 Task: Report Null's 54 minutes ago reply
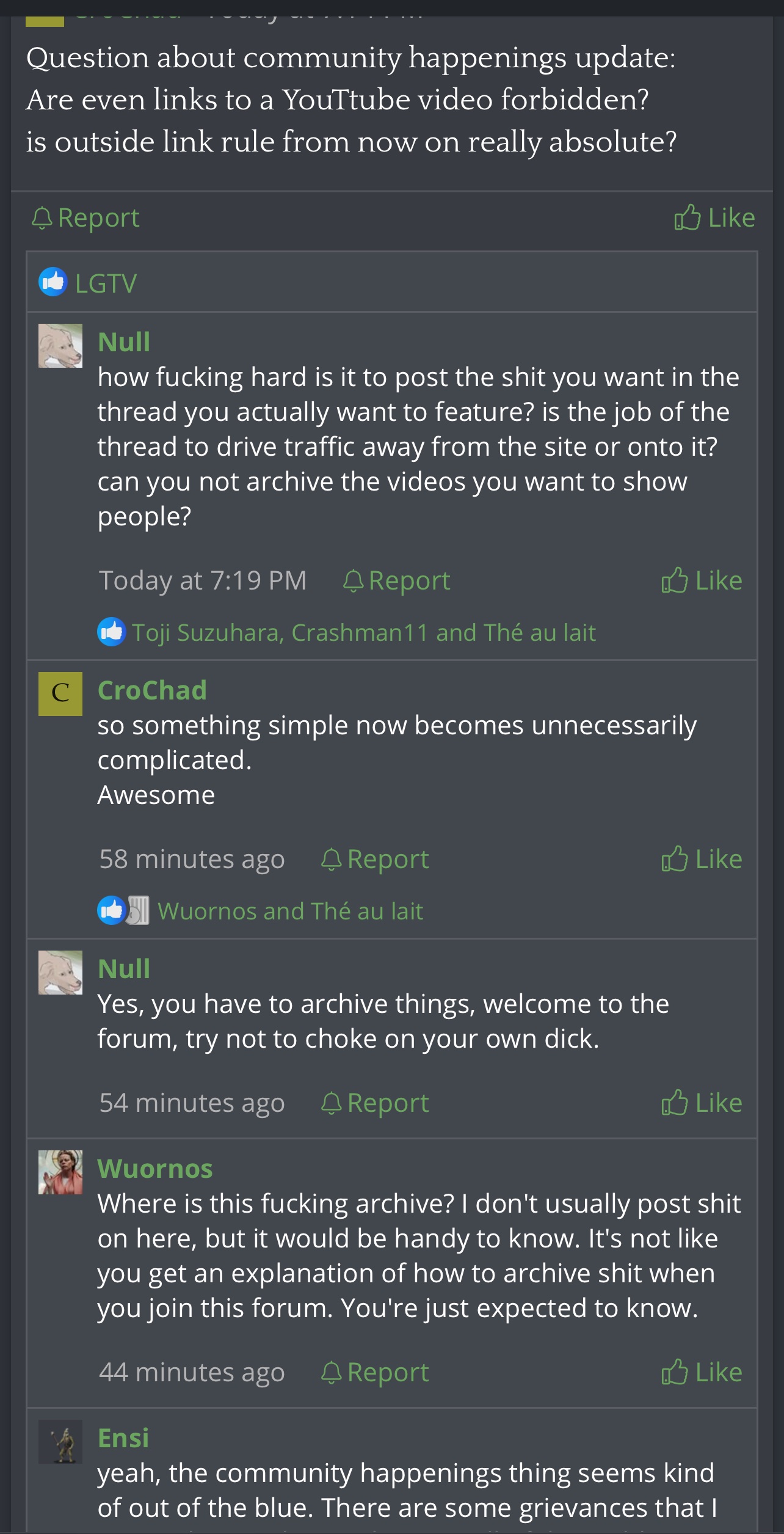375,1103
